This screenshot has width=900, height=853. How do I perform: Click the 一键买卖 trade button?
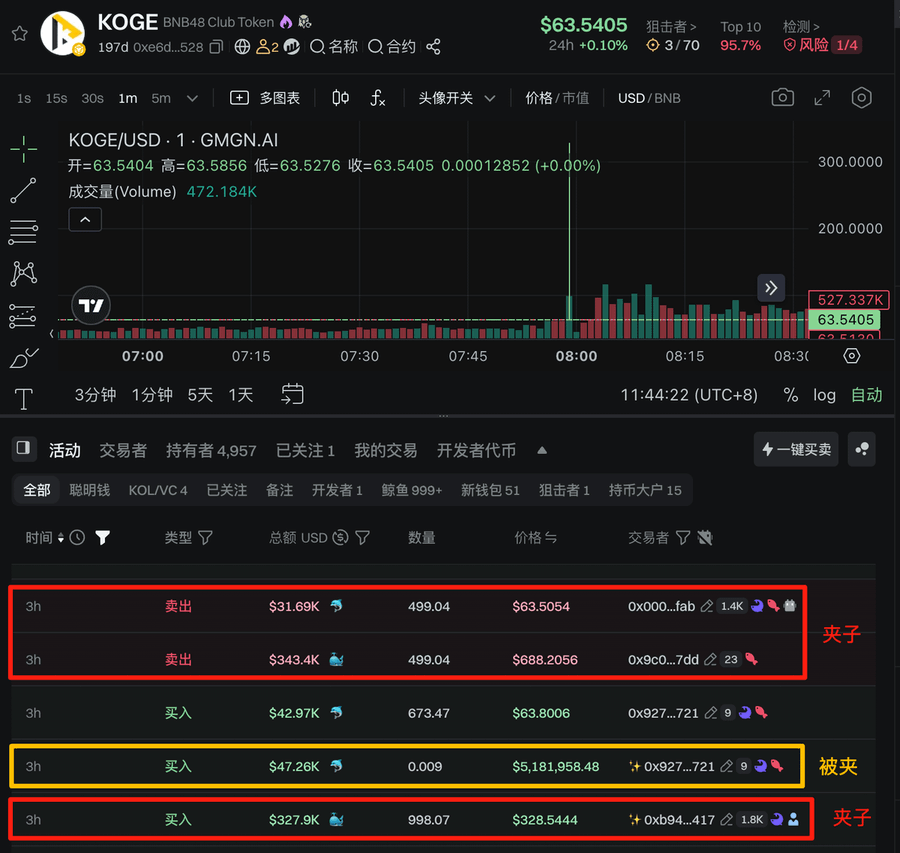pyautogui.click(x=796, y=450)
